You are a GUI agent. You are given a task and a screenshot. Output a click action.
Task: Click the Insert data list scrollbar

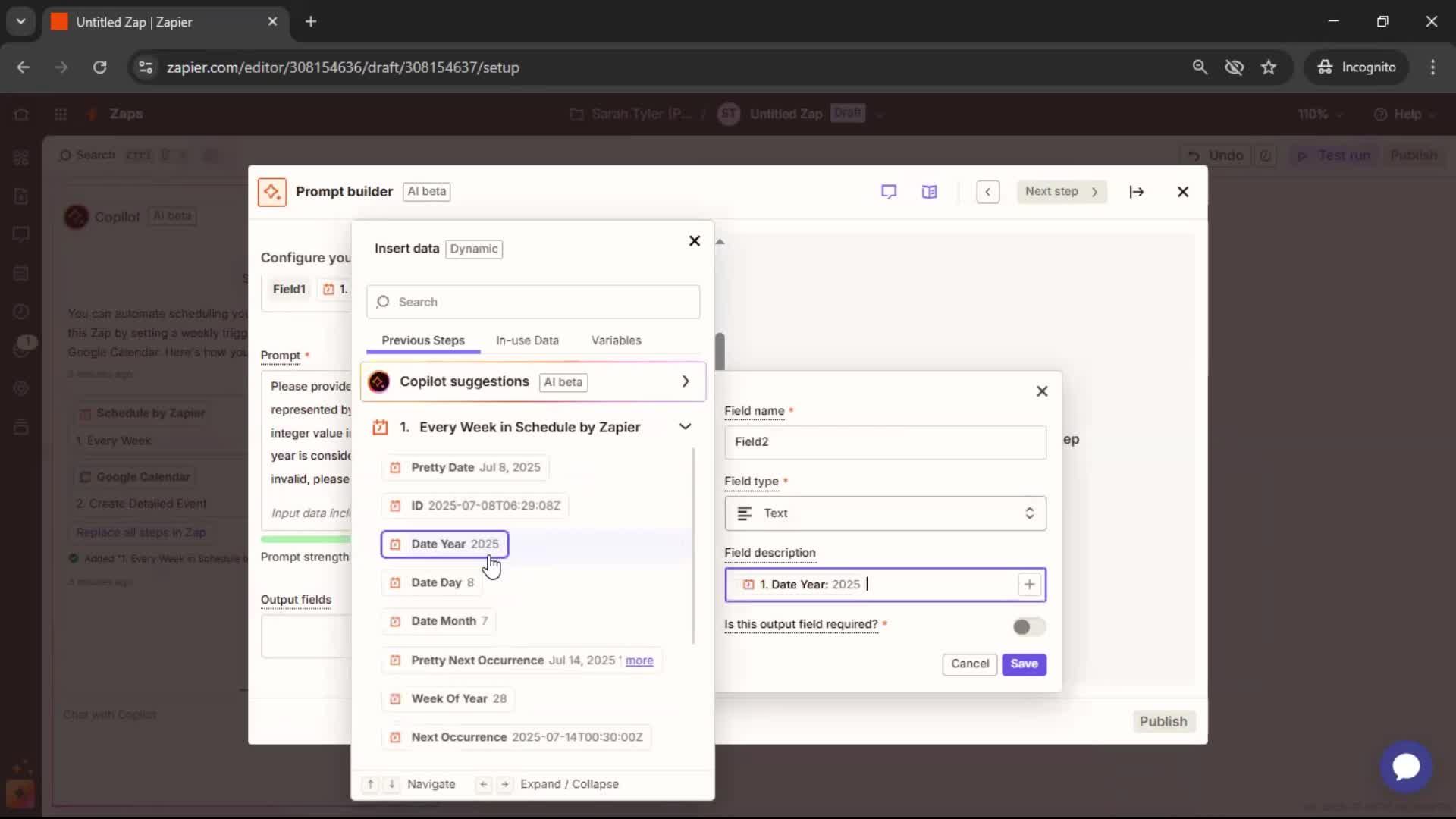(x=693, y=546)
